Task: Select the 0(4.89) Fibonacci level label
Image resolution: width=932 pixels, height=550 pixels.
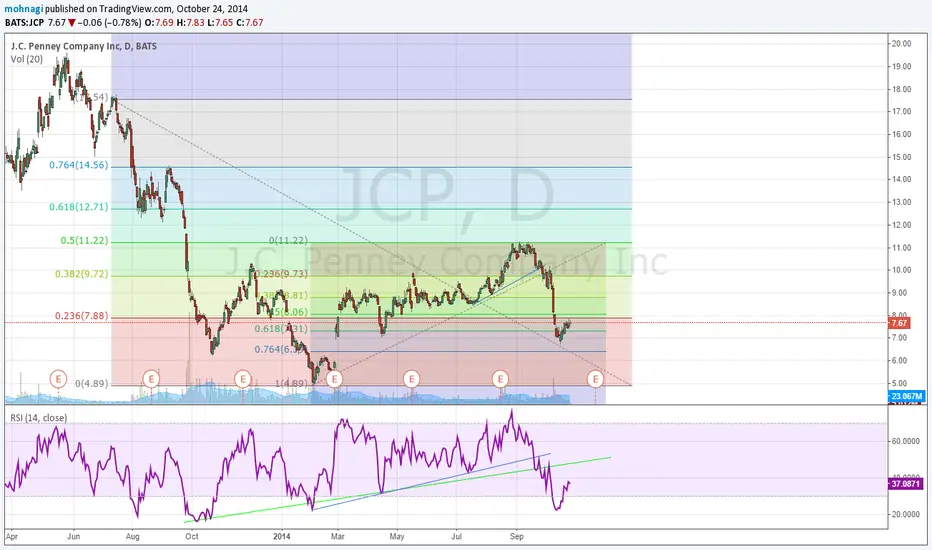Action: pos(92,384)
